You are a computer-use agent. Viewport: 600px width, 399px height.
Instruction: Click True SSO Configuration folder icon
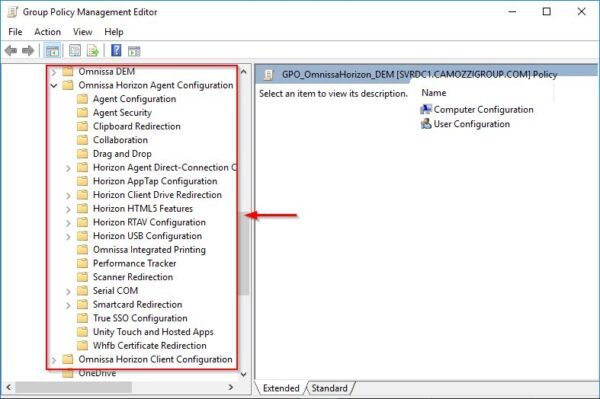point(82,318)
